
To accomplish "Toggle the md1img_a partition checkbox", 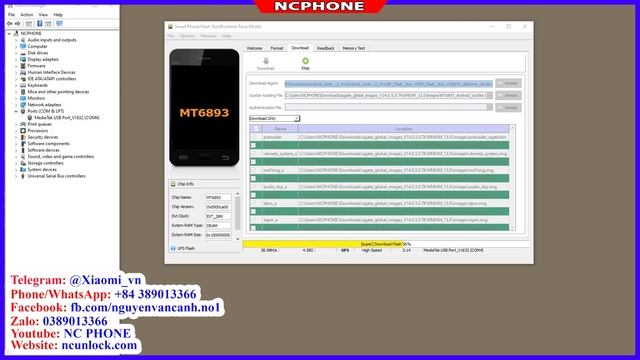I will point(253,170).
